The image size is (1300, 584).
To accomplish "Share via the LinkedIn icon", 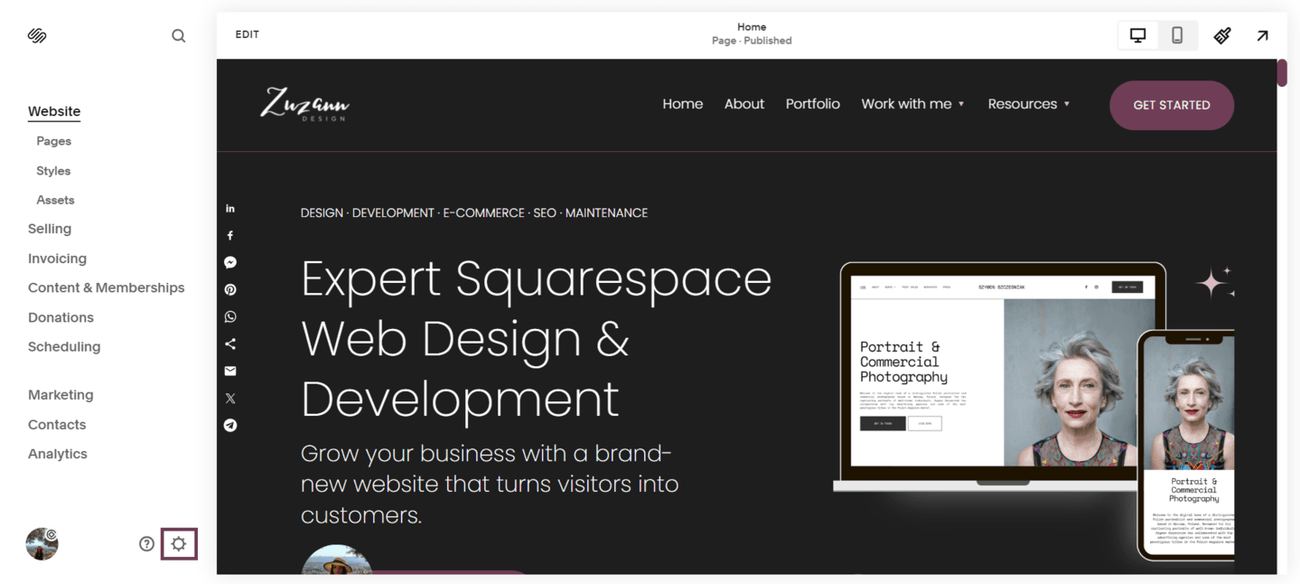I will [230, 208].
